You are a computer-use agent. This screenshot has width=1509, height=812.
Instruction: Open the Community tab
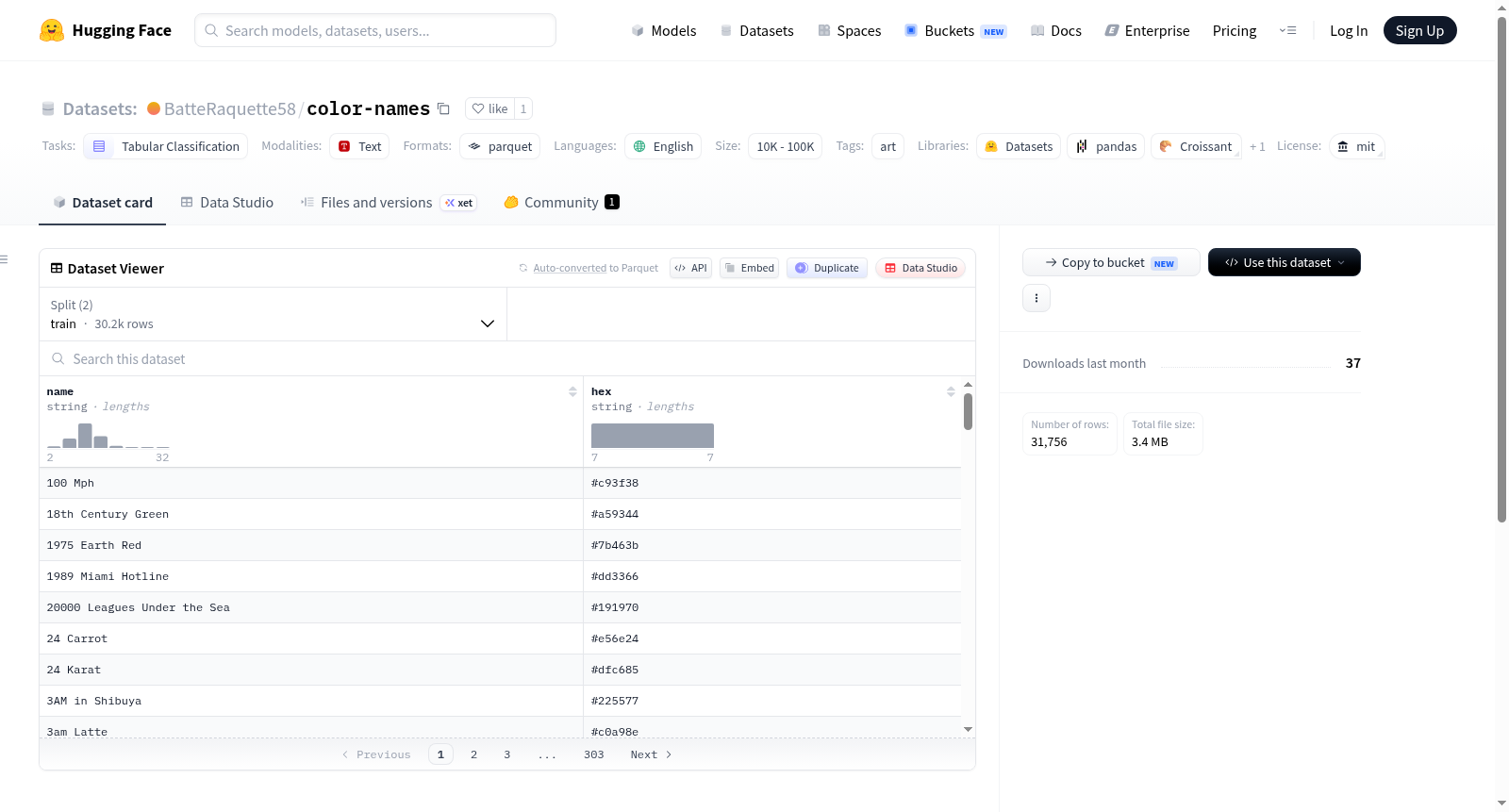(x=561, y=202)
